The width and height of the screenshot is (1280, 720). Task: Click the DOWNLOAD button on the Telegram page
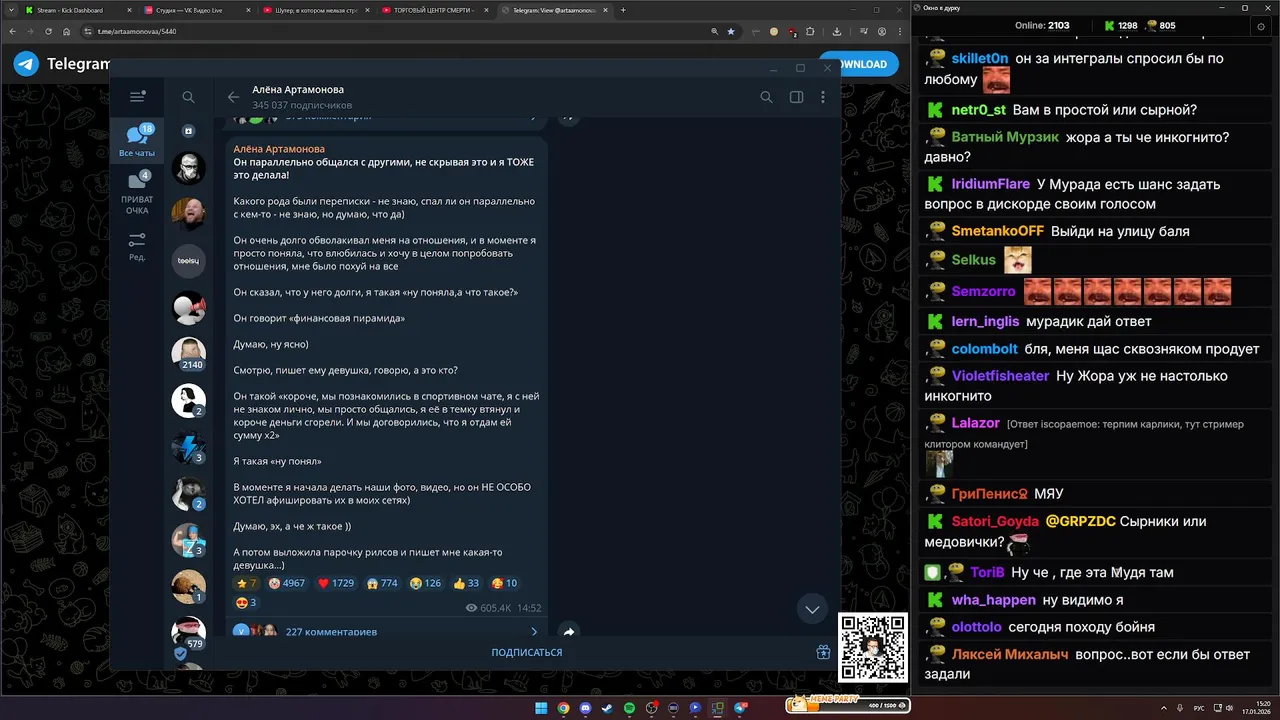[859, 64]
